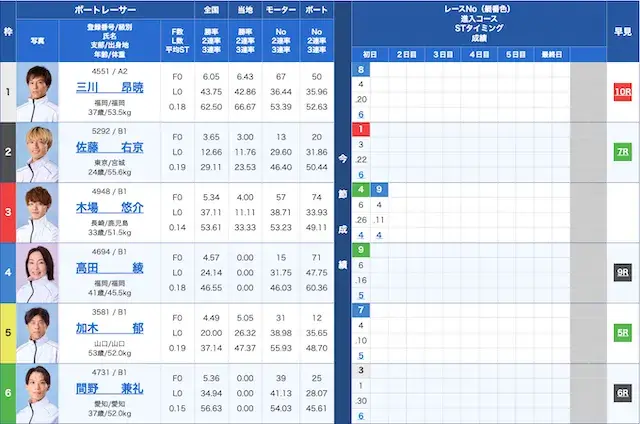Click the ボートレーサー header
The width and height of the screenshot is (640, 424).
[105, 10]
